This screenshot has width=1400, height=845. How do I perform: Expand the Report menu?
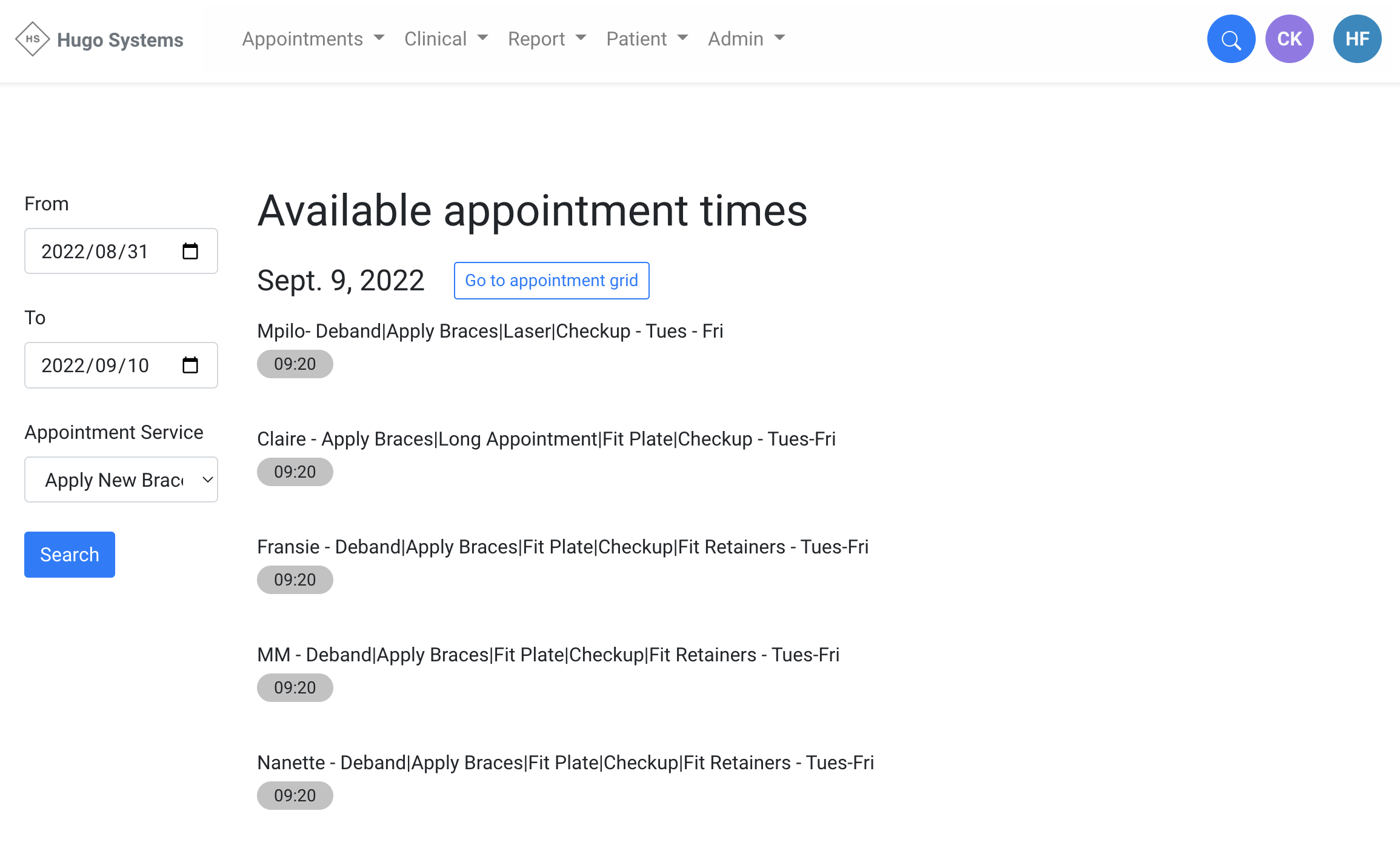pos(547,39)
